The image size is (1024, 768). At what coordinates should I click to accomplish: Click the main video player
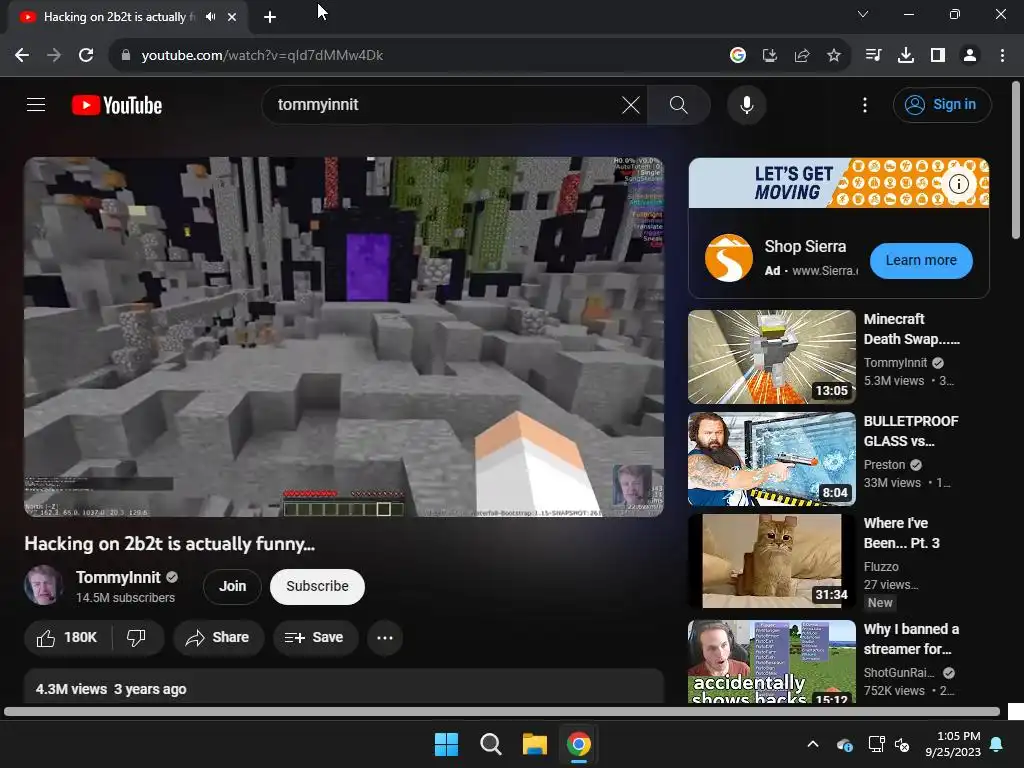point(344,337)
